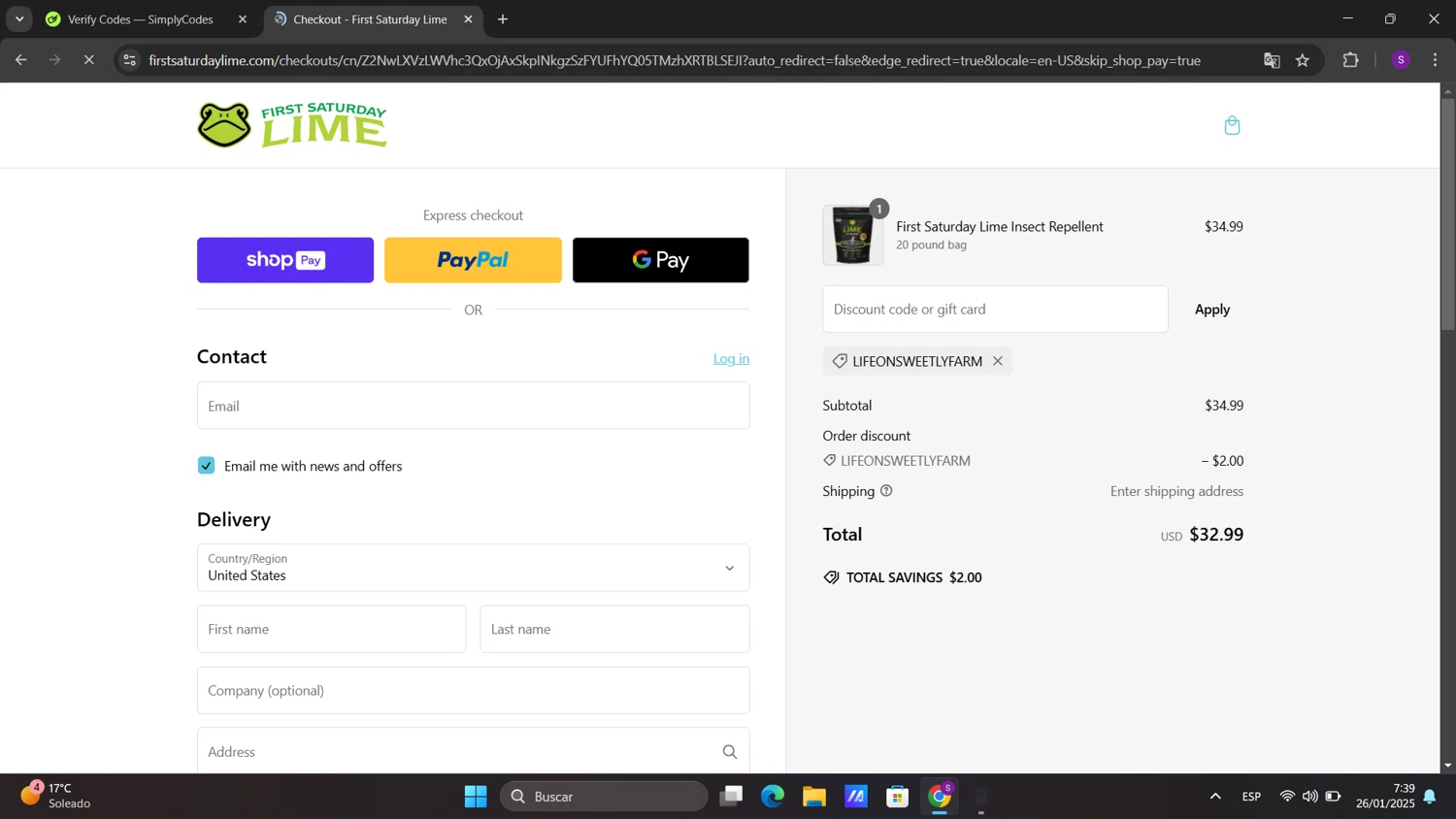Viewport: 1456px width, 819px height.
Task: Click the insect repellent product thumbnail
Action: (x=852, y=235)
